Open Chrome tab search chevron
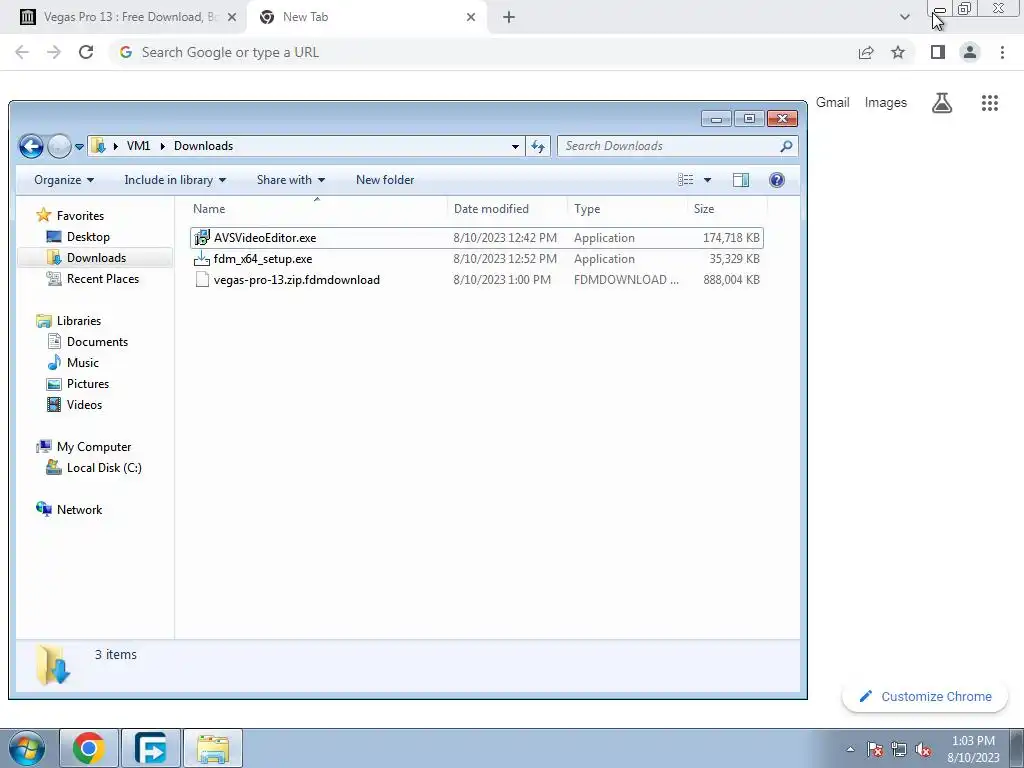The height and width of the screenshot is (768, 1024). (x=904, y=17)
